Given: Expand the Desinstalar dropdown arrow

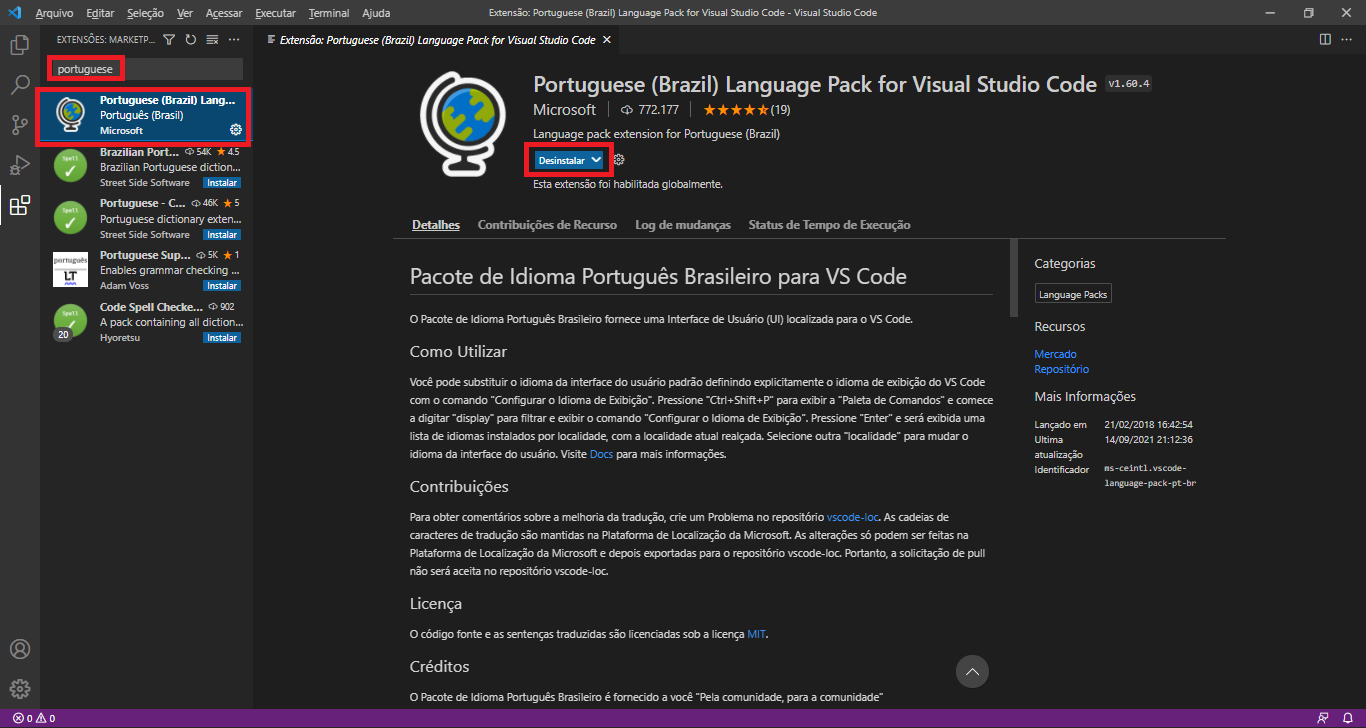Looking at the screenshot, I should (596, 160).
